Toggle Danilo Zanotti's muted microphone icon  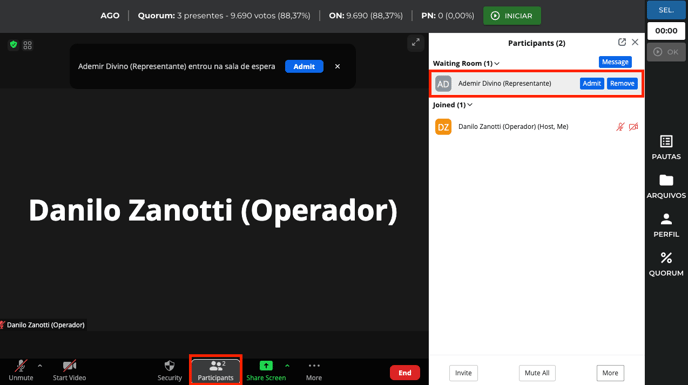coord(620,127)
